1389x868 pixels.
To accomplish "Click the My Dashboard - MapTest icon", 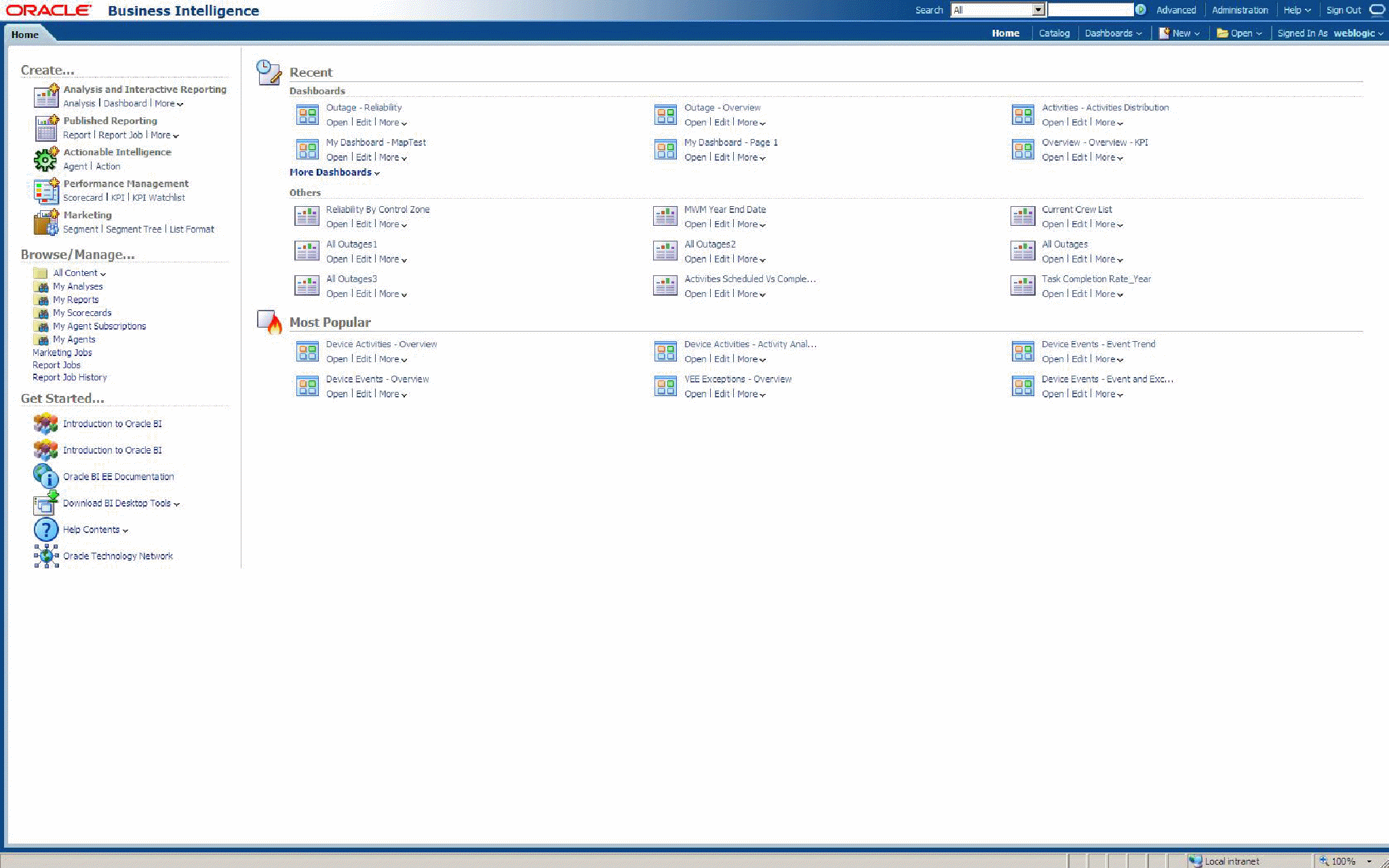I will click(x=307, y=149).
